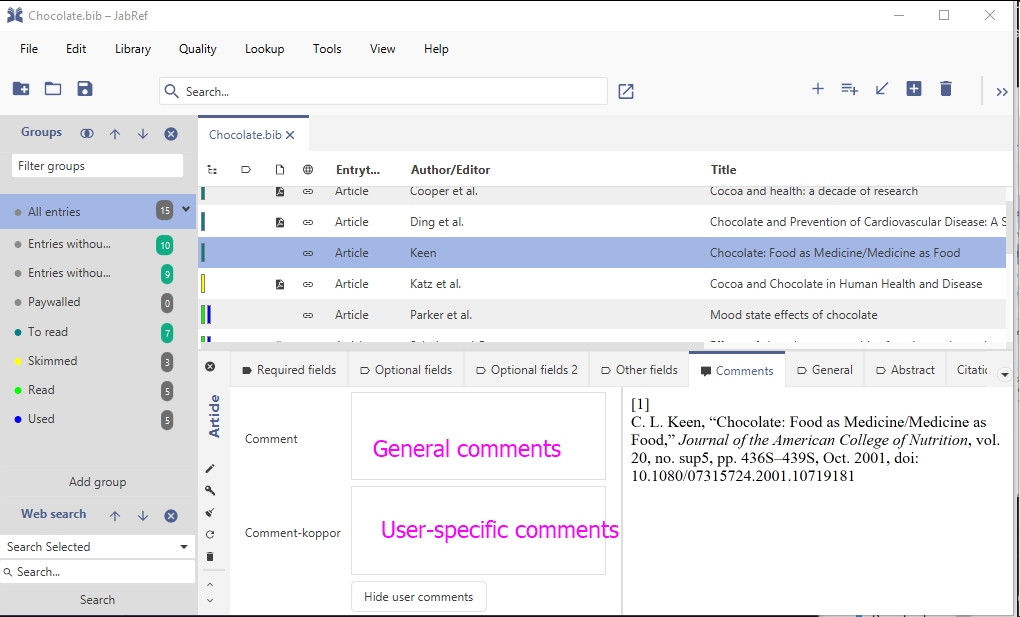Open the Quality menu
Image resolution: width=1020 pixels, height=617 pixels.
[197, 49]
